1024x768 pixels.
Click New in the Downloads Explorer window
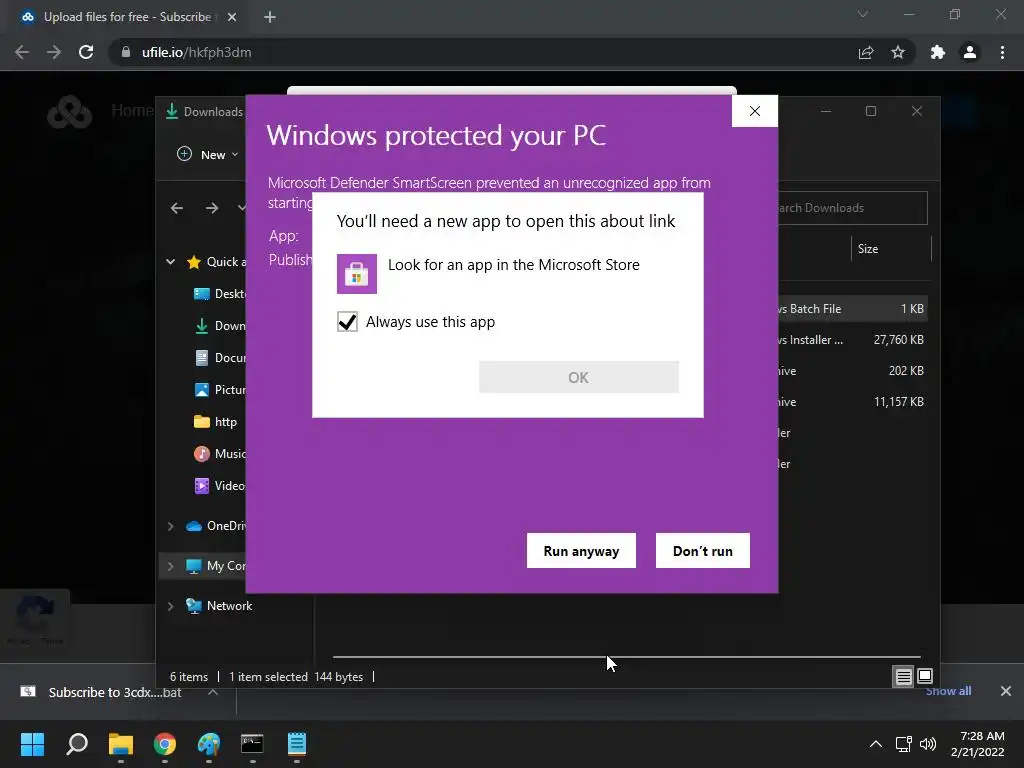(x=208, y=155)
